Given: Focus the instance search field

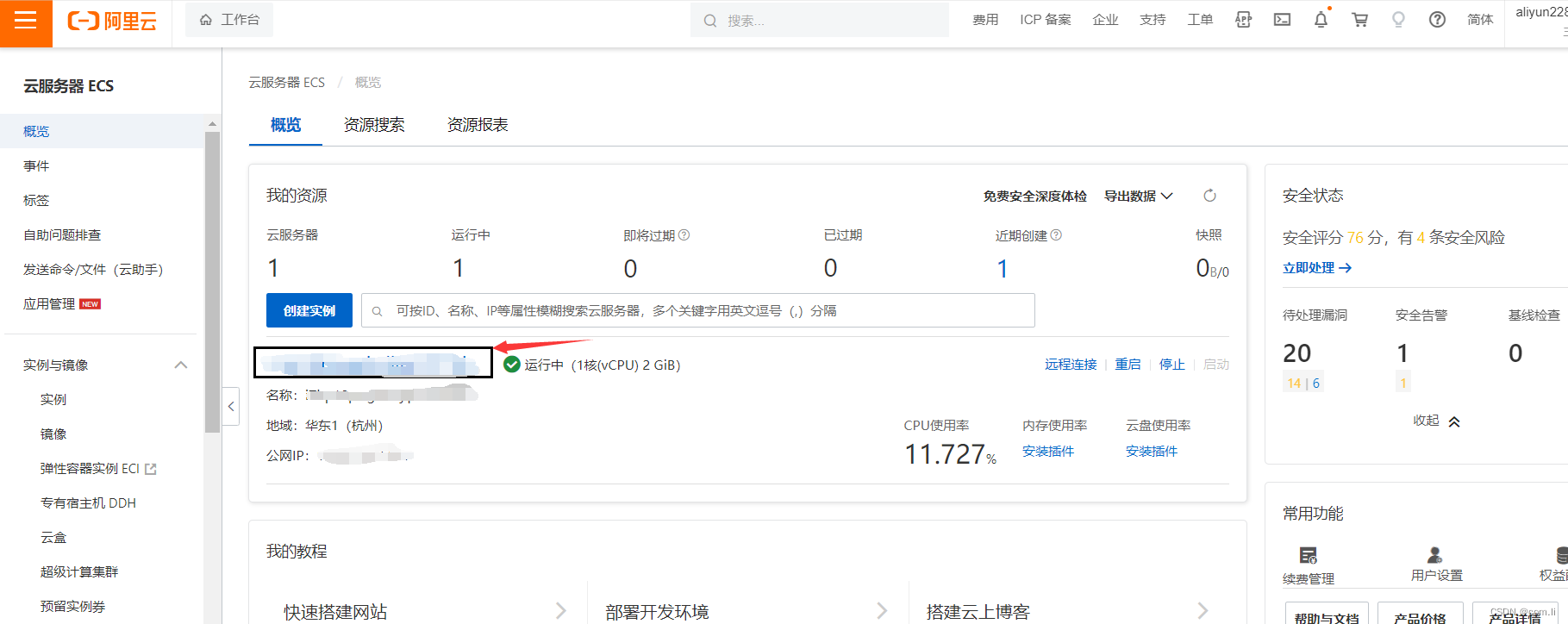Looking at the screenshot, I should pos(698,310).
